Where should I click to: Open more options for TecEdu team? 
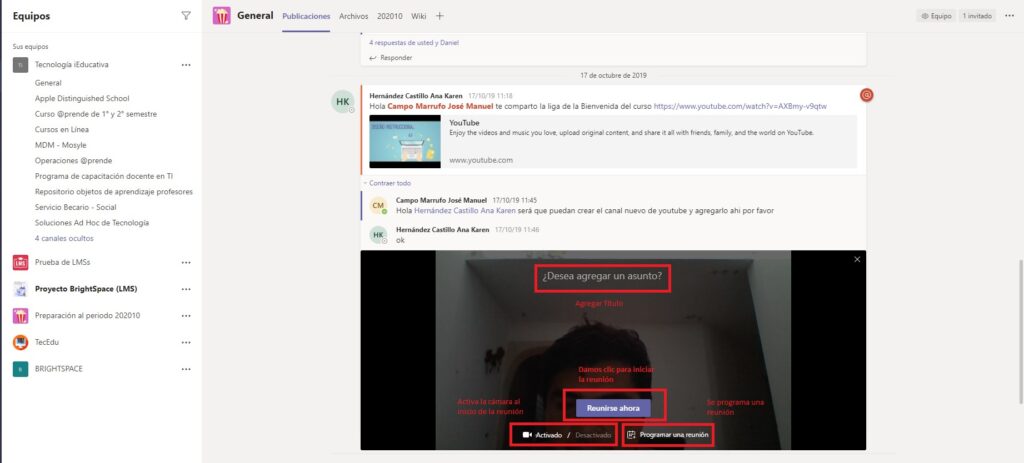tap(185, 342)
